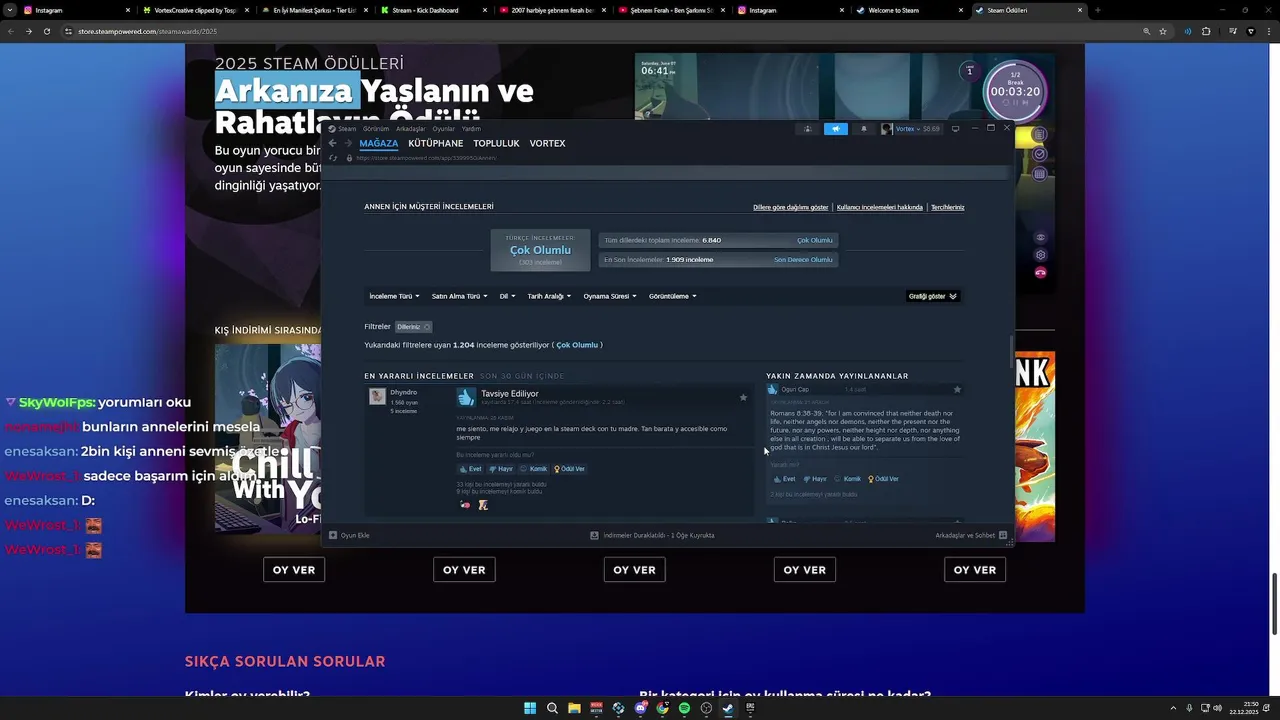Click the Dillere göre dağılımı göster link
The width and height of the screenshot is (1280, 720).
[790, 207]
